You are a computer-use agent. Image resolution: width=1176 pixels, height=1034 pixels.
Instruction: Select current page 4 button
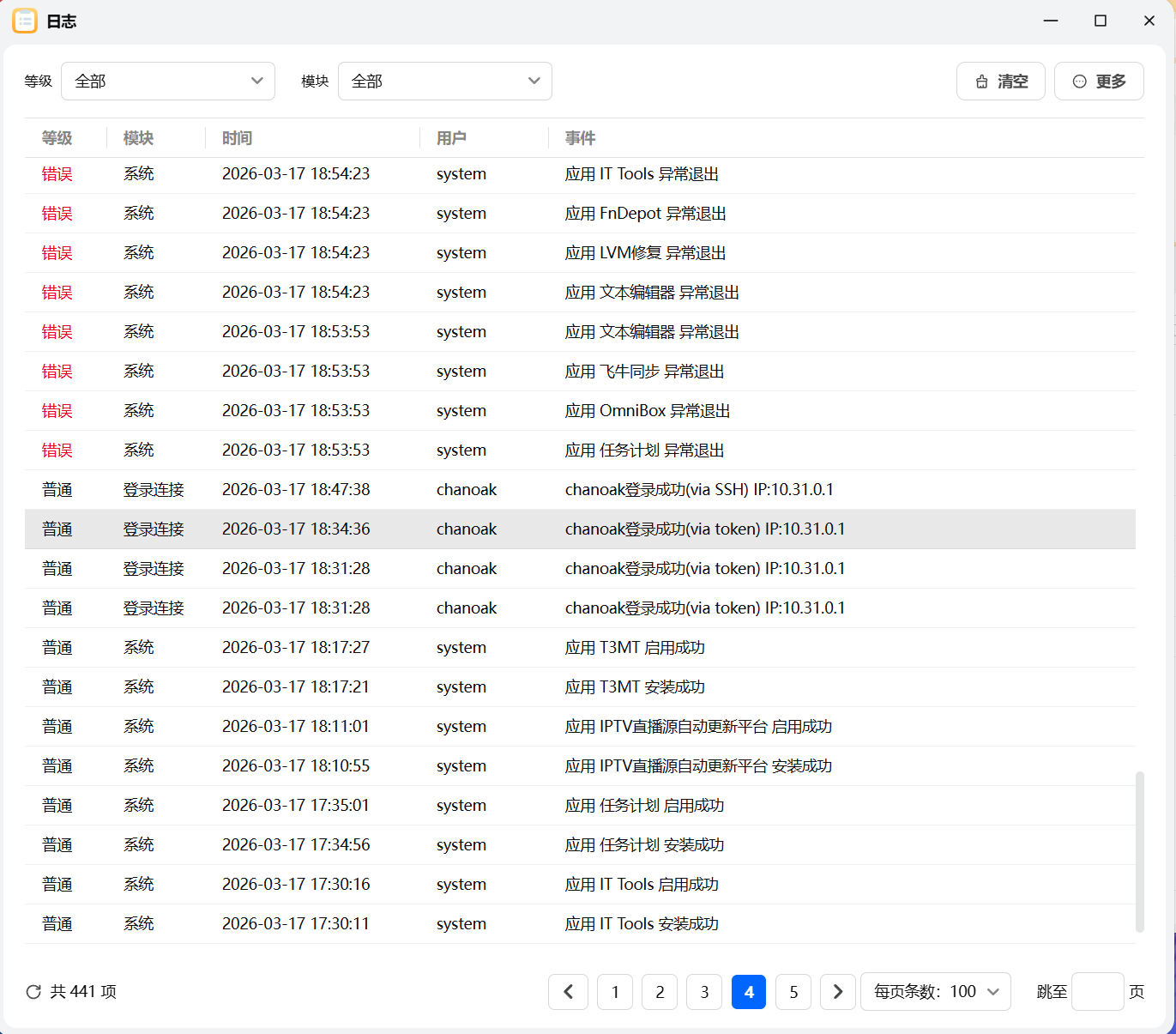749,992
